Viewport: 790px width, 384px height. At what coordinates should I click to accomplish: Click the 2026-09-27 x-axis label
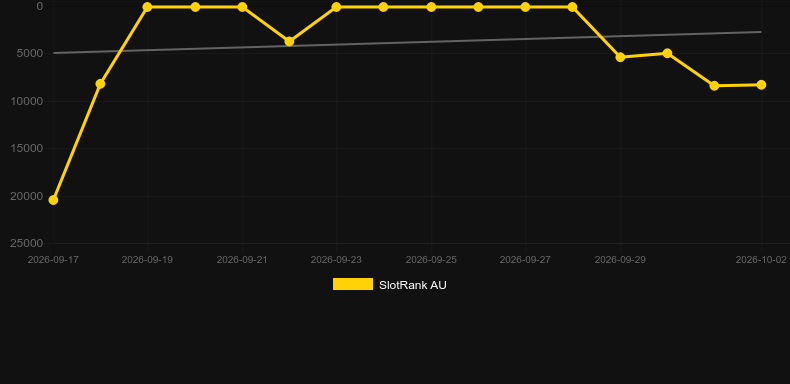[525, 260]
